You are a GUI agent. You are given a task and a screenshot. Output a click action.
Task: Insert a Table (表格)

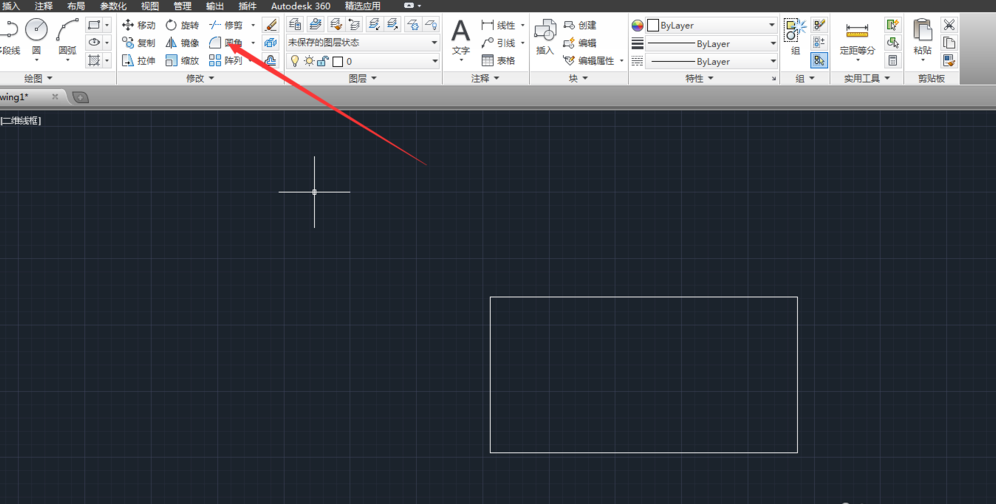[499, 61]
